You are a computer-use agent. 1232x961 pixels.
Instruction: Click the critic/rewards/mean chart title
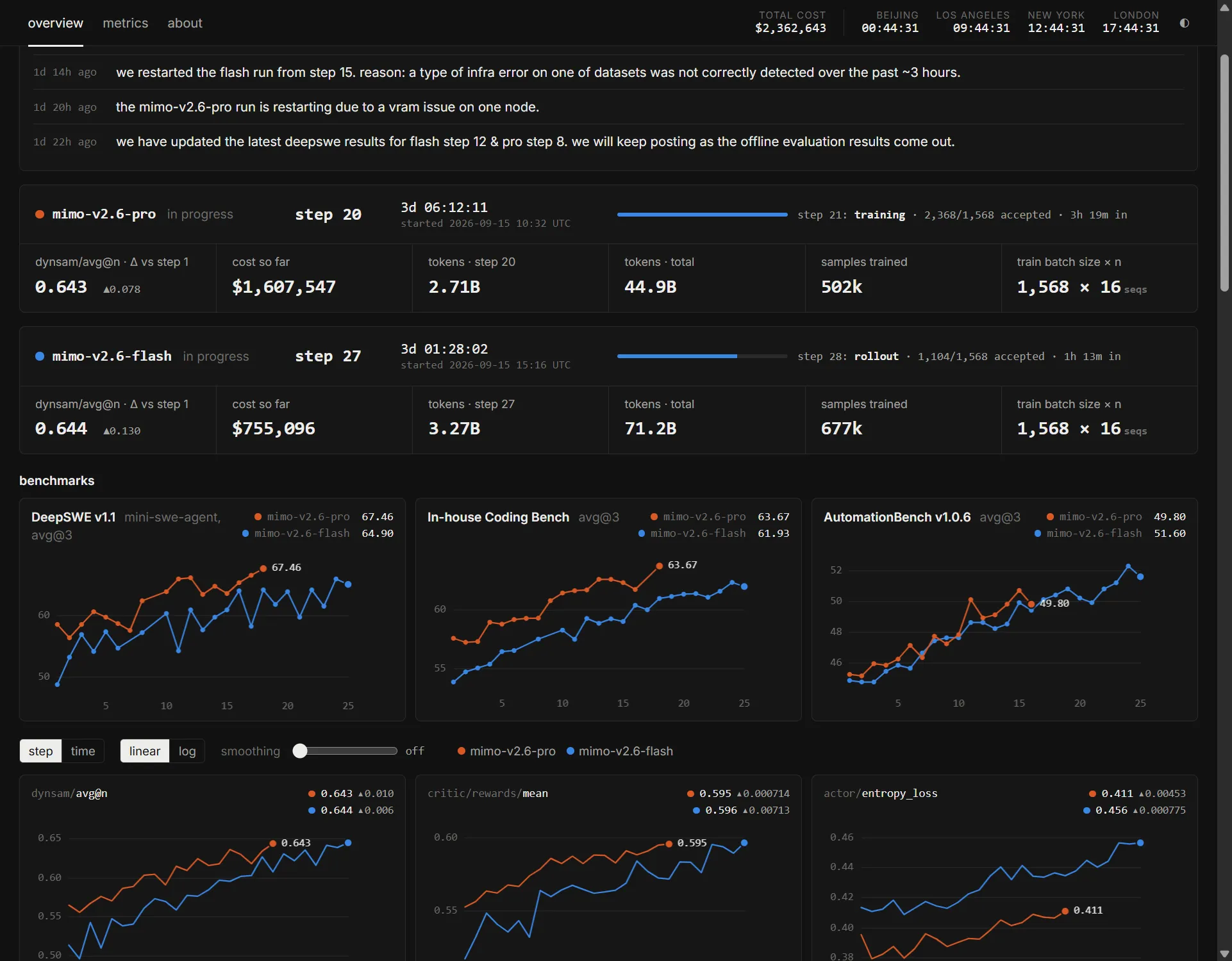(x=488, y=793)
